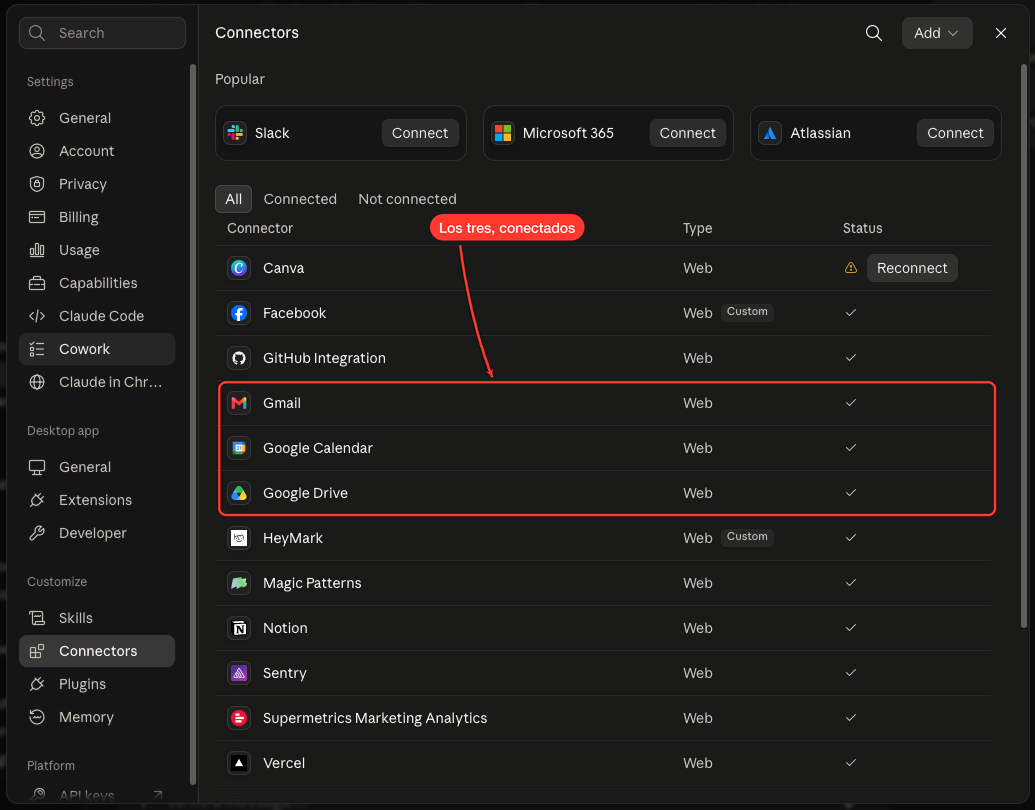Open the Memory page
Screen dimensions: 1035x810
pyautogui.click(x=97, y=718)
